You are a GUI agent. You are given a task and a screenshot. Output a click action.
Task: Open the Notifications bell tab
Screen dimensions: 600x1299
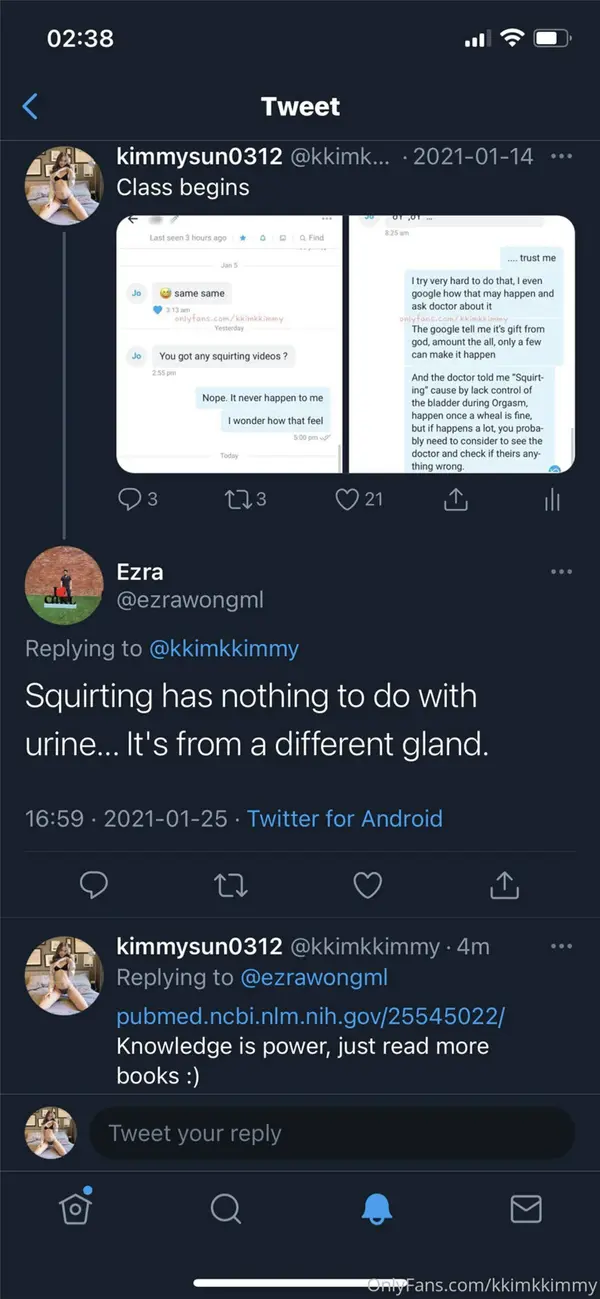point(375,1208)
